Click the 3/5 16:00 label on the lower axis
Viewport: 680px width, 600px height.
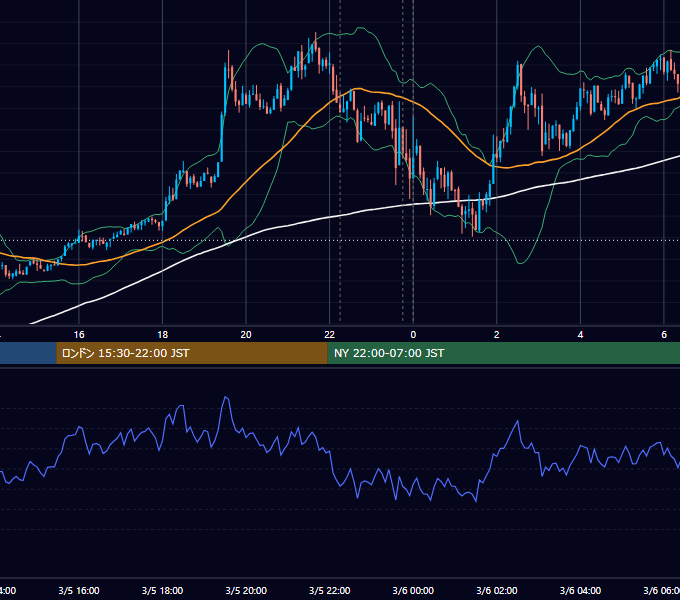[x=79, y=590]
